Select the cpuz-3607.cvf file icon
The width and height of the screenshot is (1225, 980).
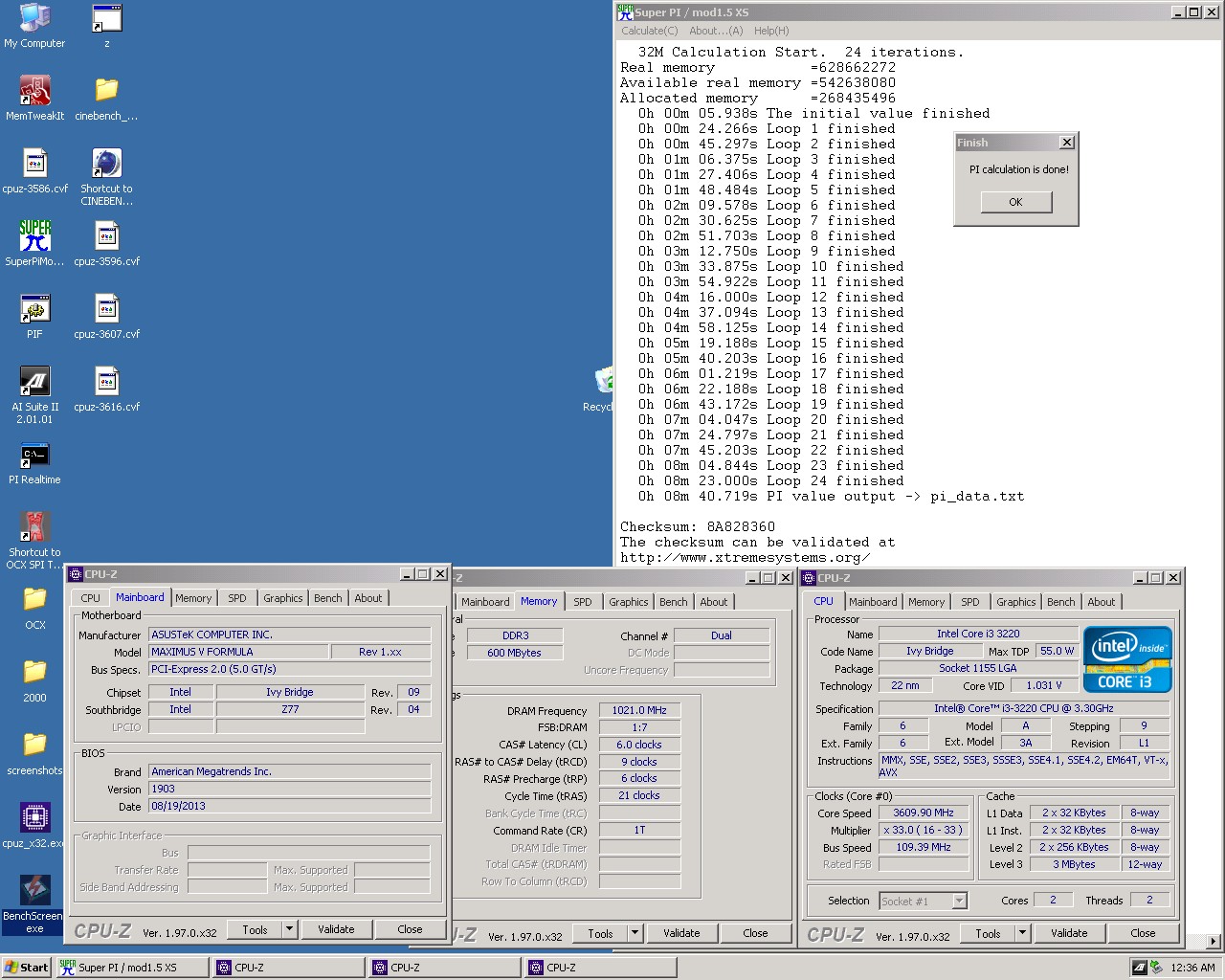[x=106, y=317]
